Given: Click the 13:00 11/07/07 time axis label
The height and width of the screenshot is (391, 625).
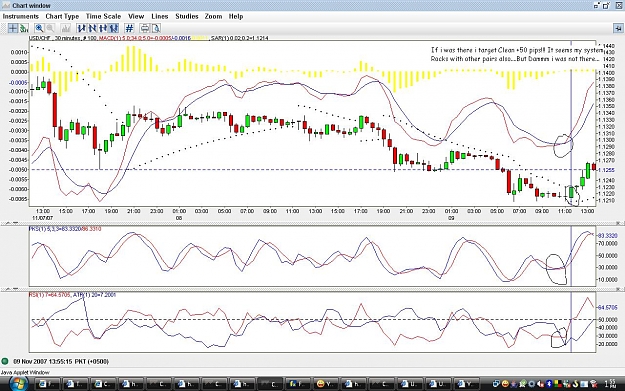Looking at the screenshot, I should (43, 214).
